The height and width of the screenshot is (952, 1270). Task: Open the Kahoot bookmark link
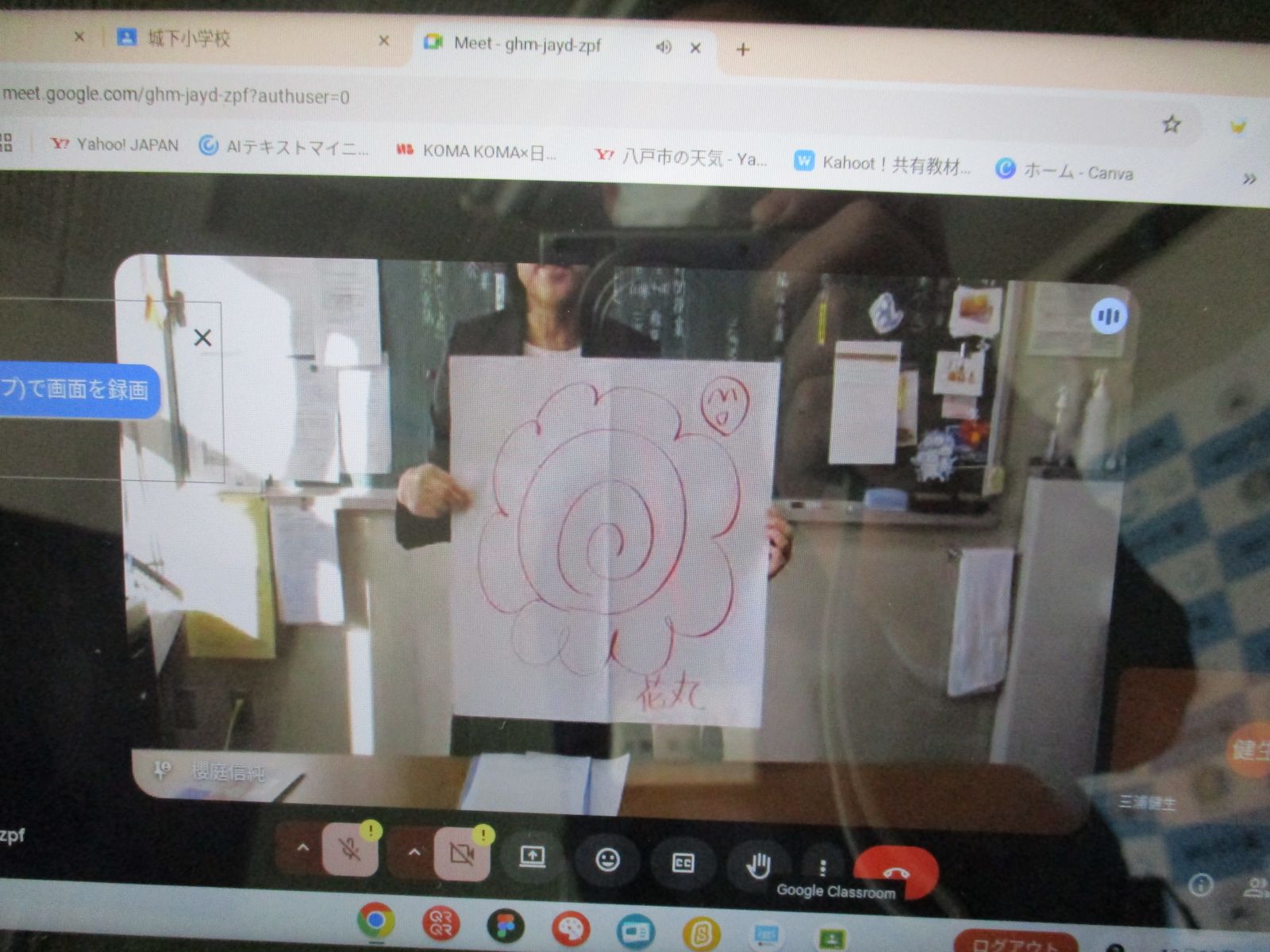click(x=883, y=164)
